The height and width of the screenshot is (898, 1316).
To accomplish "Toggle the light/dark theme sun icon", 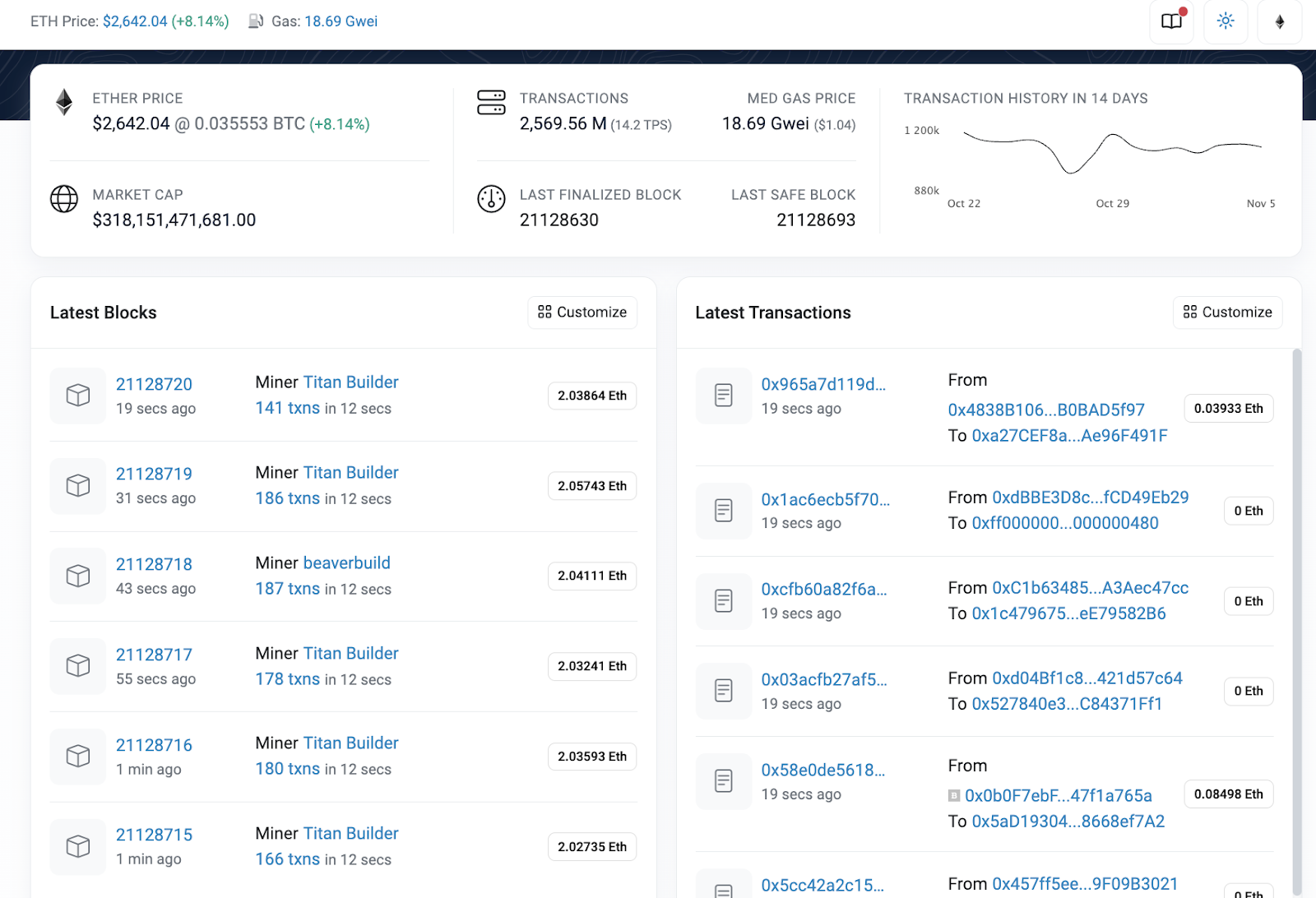I will pos(1225,21).
